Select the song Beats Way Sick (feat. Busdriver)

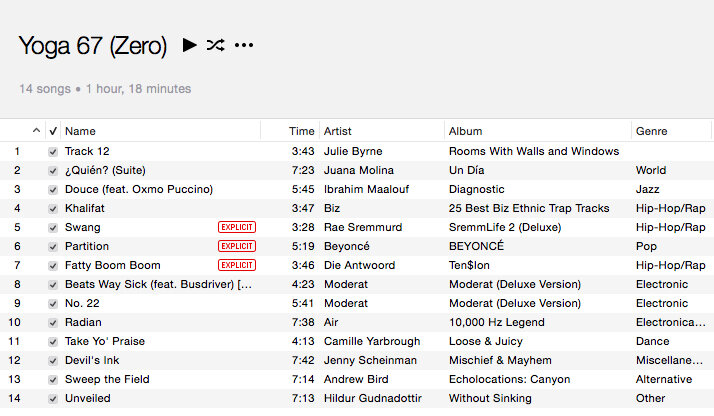(158, 284)
